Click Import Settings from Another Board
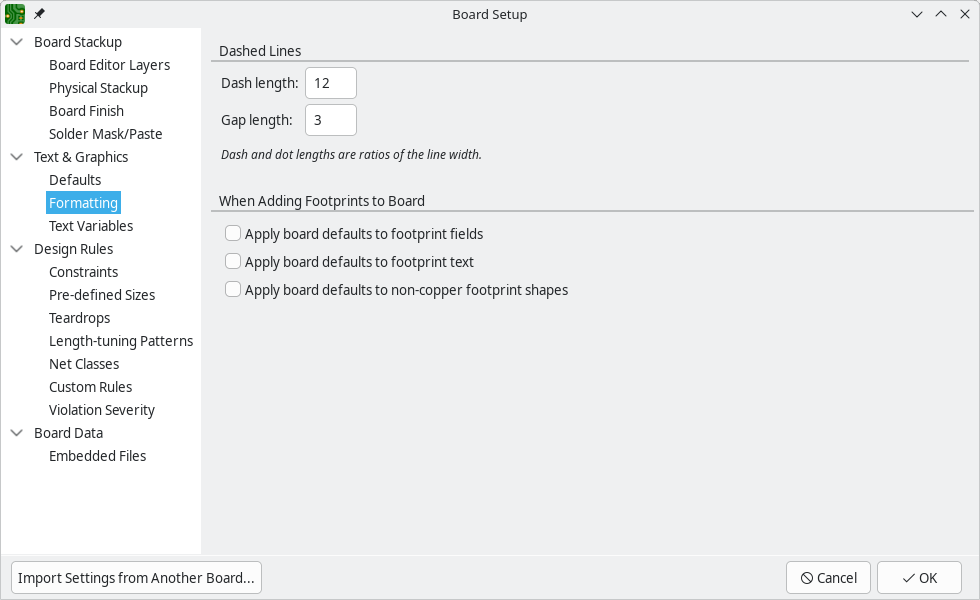This screenshot has height=600, width=980. (x=135, y=577)
